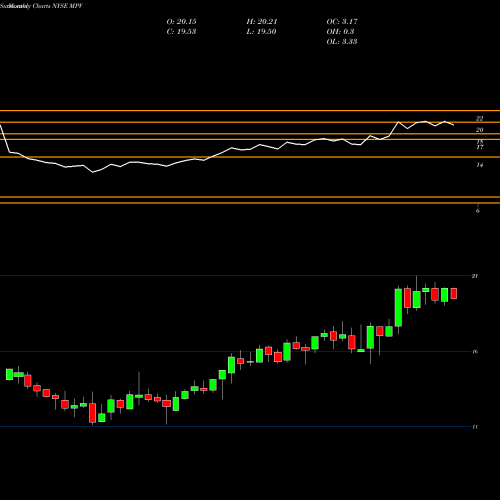
Task: Click the 11 price label on candlestick axis
Action: (475, 427)
